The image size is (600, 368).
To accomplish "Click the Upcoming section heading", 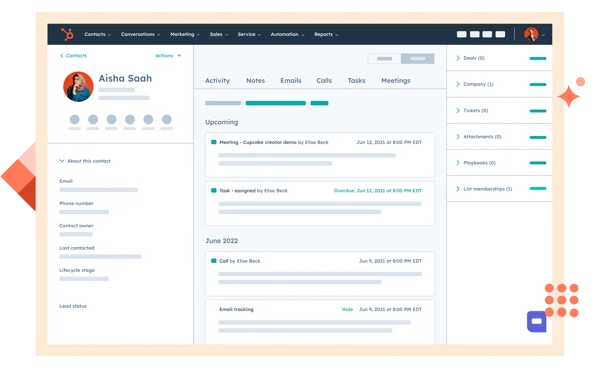I will coord(222,122).
